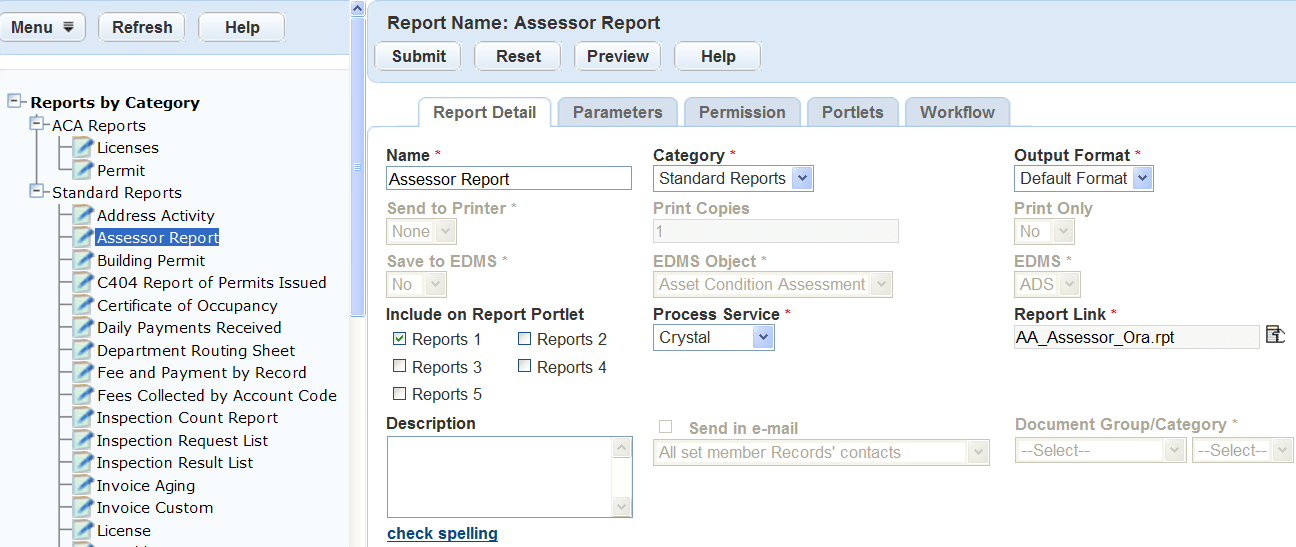Open the Category dropdown
This screenshot has height=547, width=1296.
tap(802, 179)
